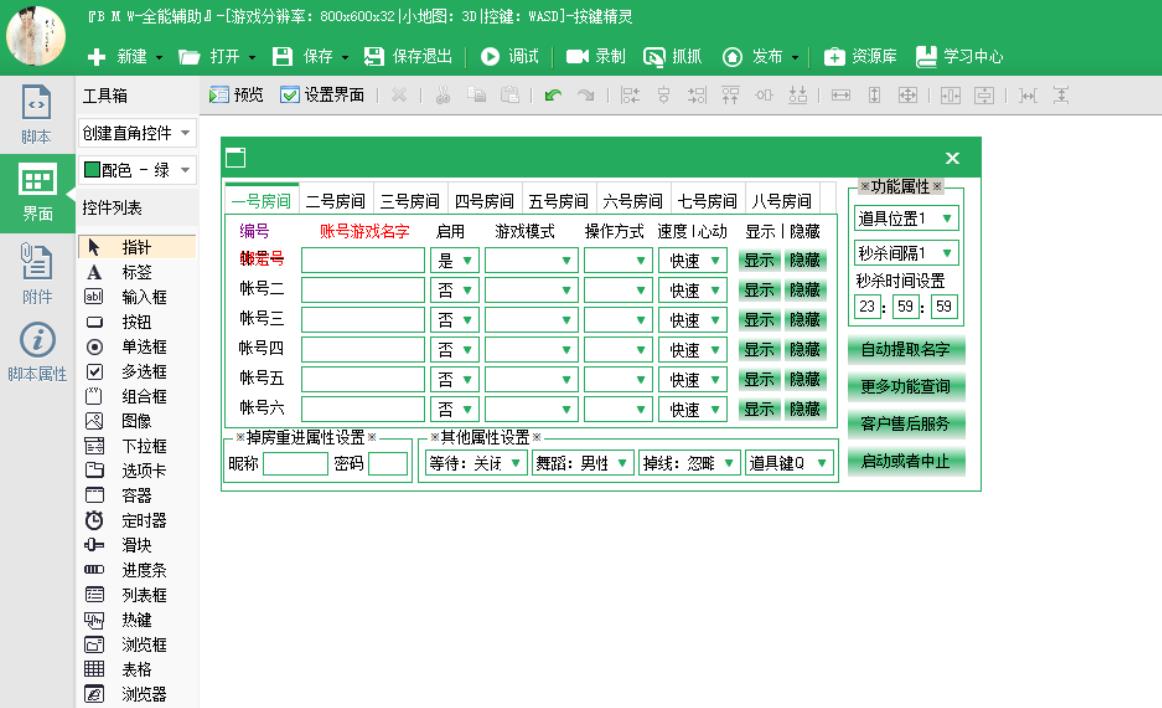Toggle the 设置界面 checkbox
The height and width of the screenshot is (708, 1162).
[288, 96]
